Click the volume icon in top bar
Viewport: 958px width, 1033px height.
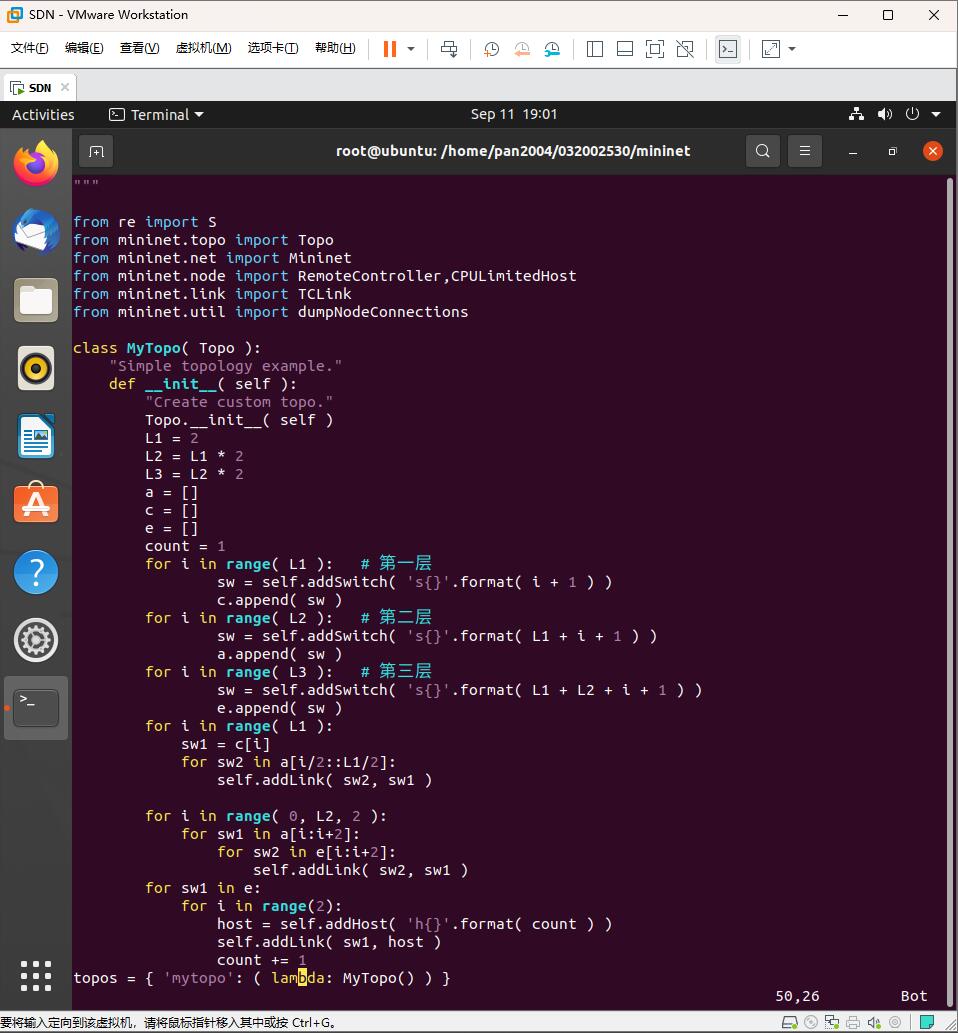click(885, 114)
